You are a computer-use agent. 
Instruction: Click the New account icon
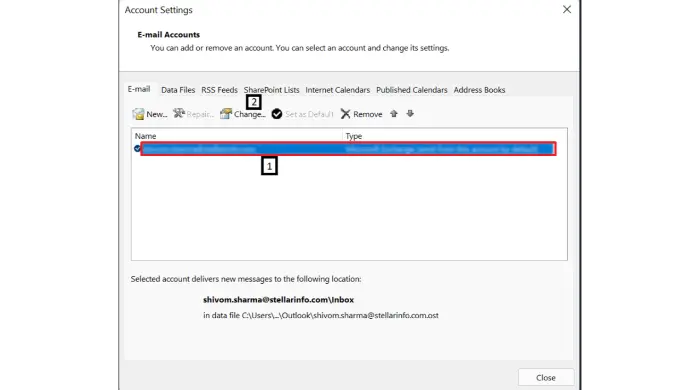138,114
